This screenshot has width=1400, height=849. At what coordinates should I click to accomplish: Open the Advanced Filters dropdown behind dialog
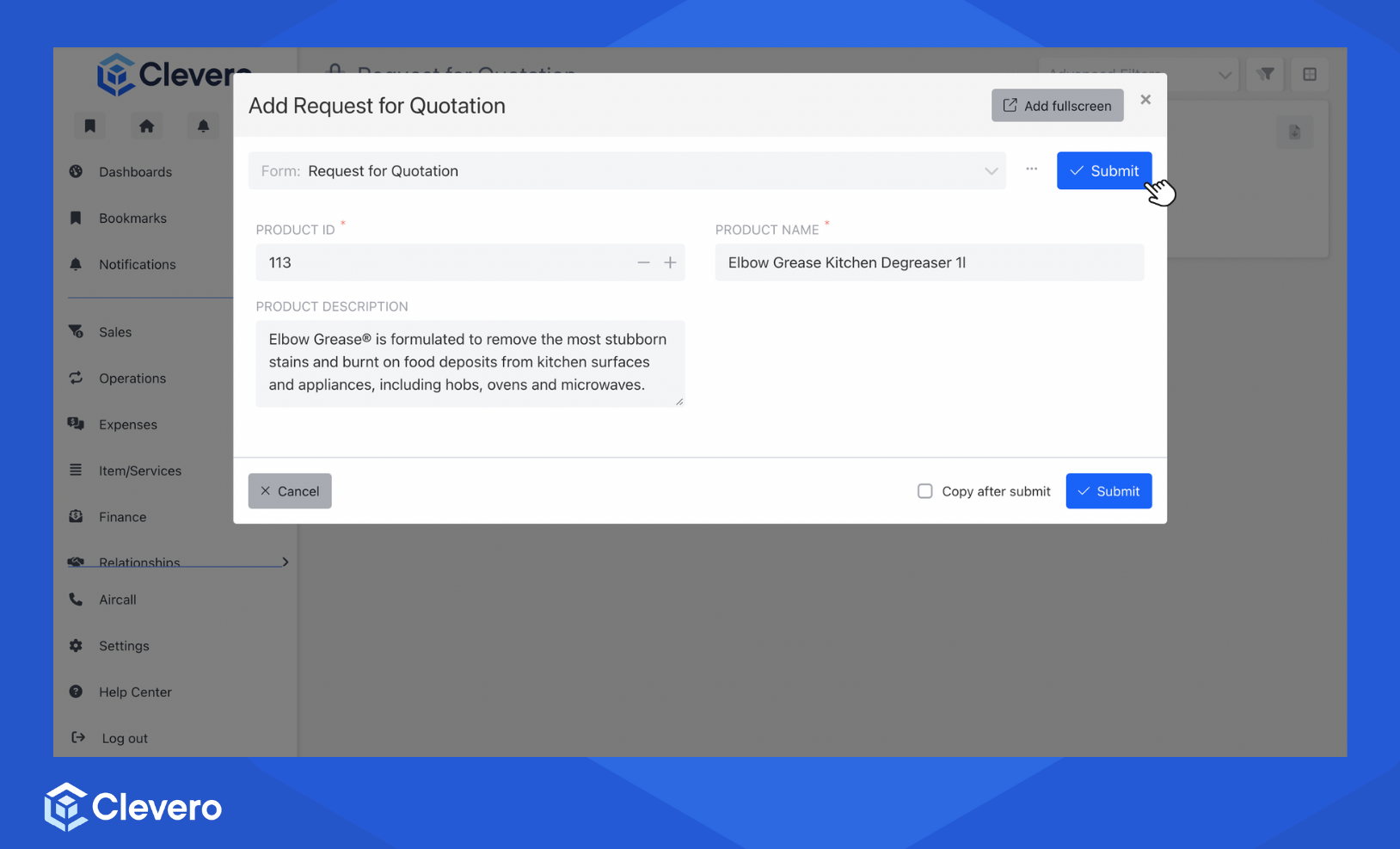click(1139, 75)
